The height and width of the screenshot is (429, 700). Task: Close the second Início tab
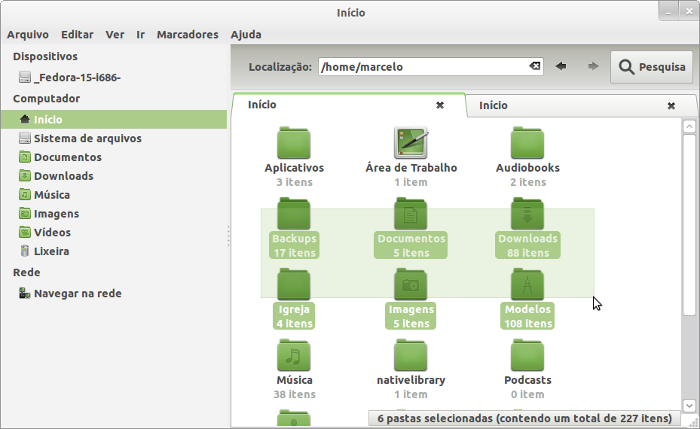(671, 106)
